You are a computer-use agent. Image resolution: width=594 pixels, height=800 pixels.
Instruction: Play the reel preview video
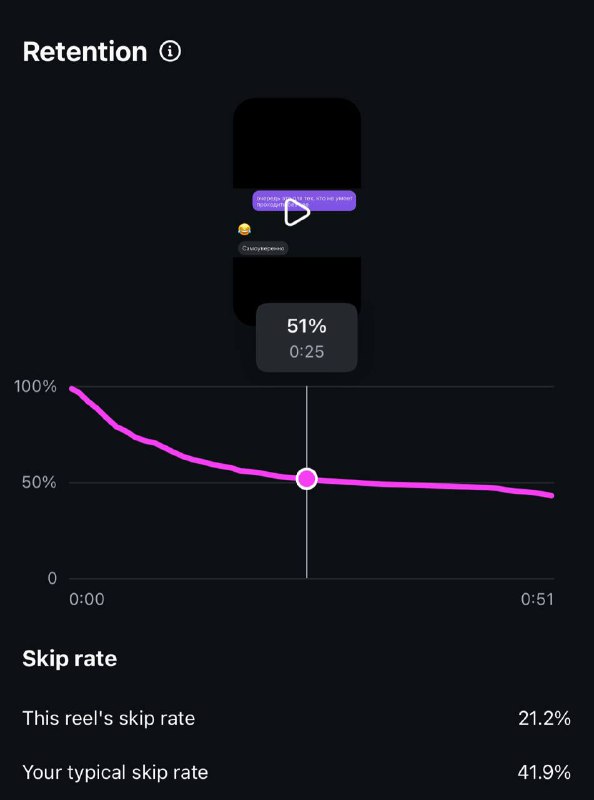297,213
